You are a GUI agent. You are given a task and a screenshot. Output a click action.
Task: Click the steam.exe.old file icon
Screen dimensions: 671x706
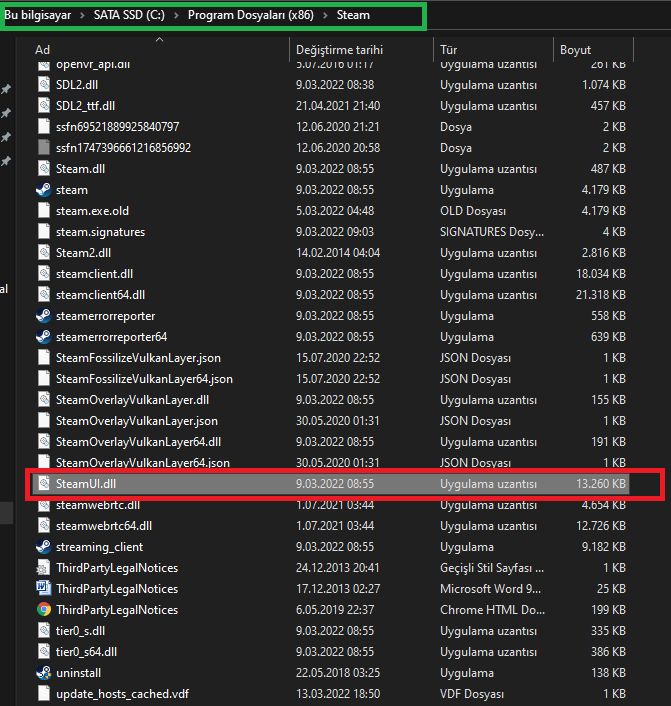[x=44, y=211]
